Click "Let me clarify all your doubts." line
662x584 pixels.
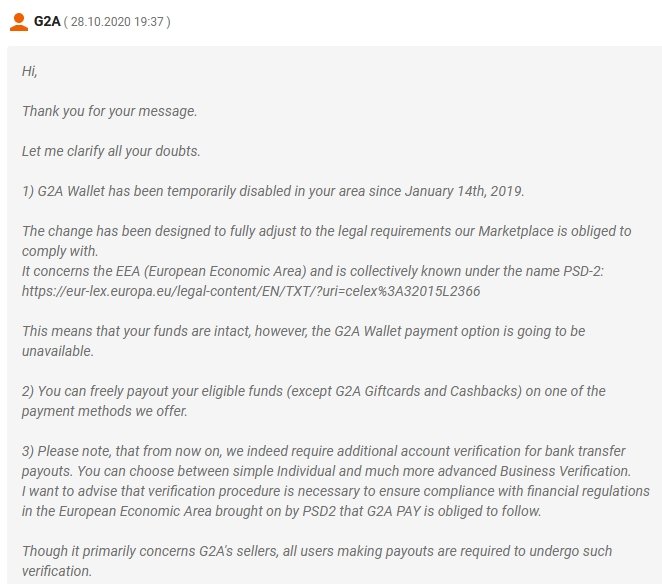112,151
